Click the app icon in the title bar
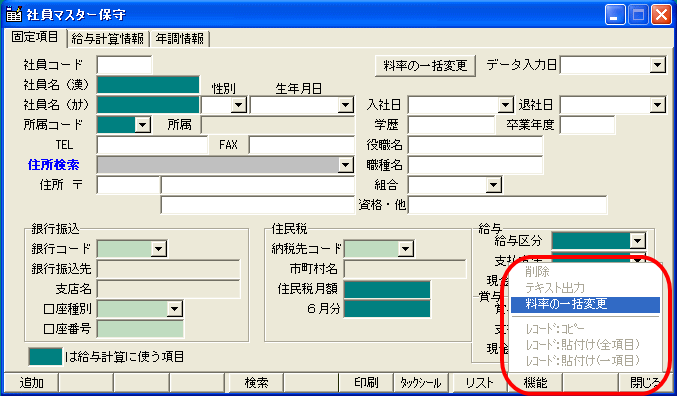This screenshot has height=396, width=677. tap(14, 14)
